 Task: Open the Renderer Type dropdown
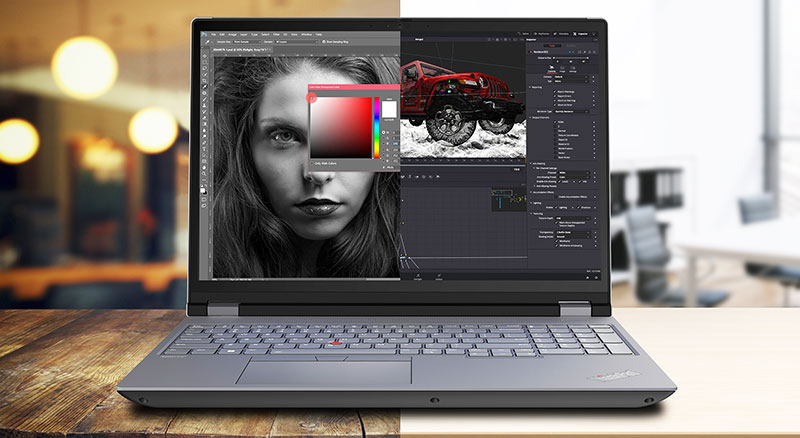tap(571, 111)
